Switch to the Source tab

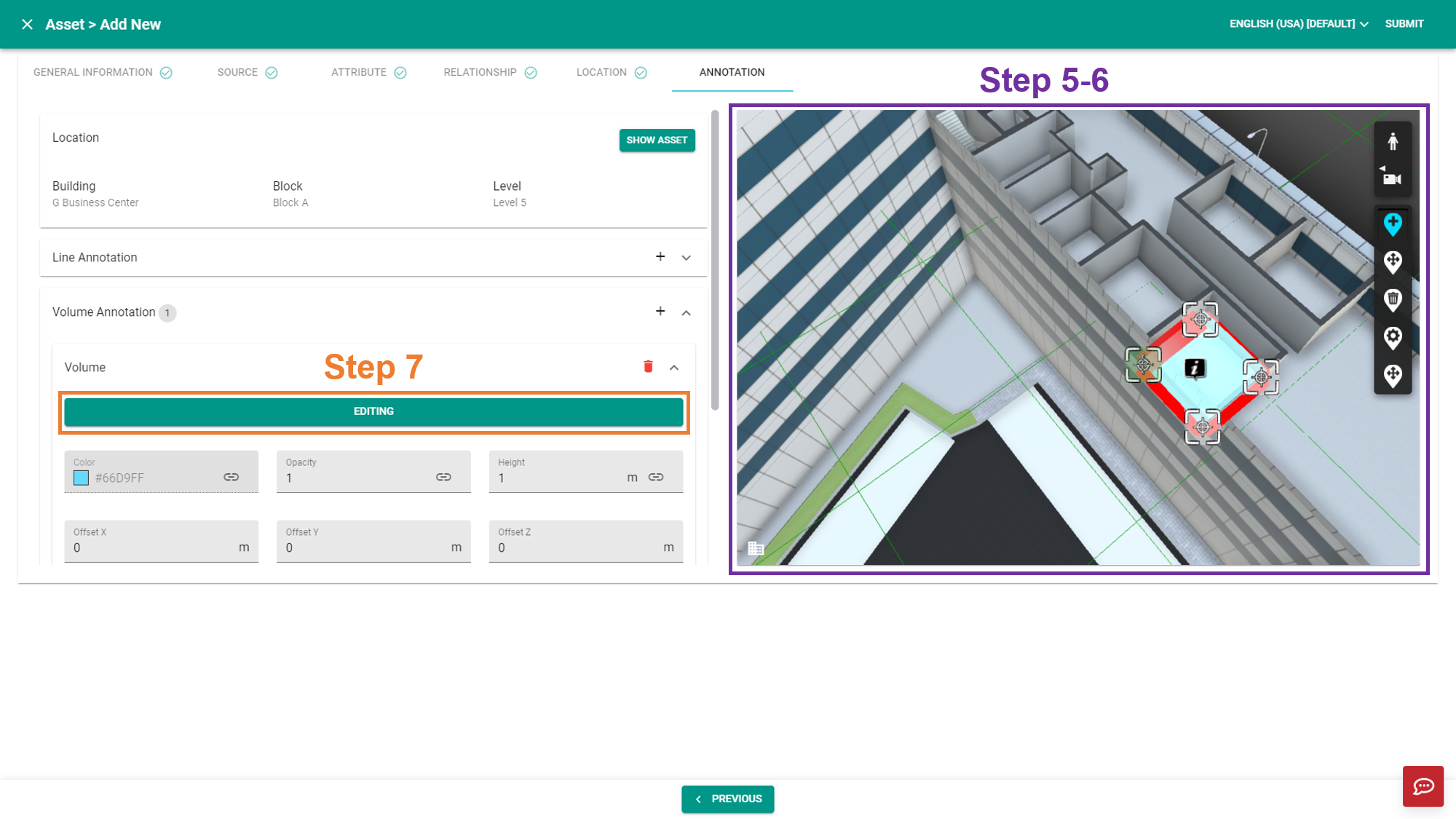pyautogui.click(x=248, y=72)
